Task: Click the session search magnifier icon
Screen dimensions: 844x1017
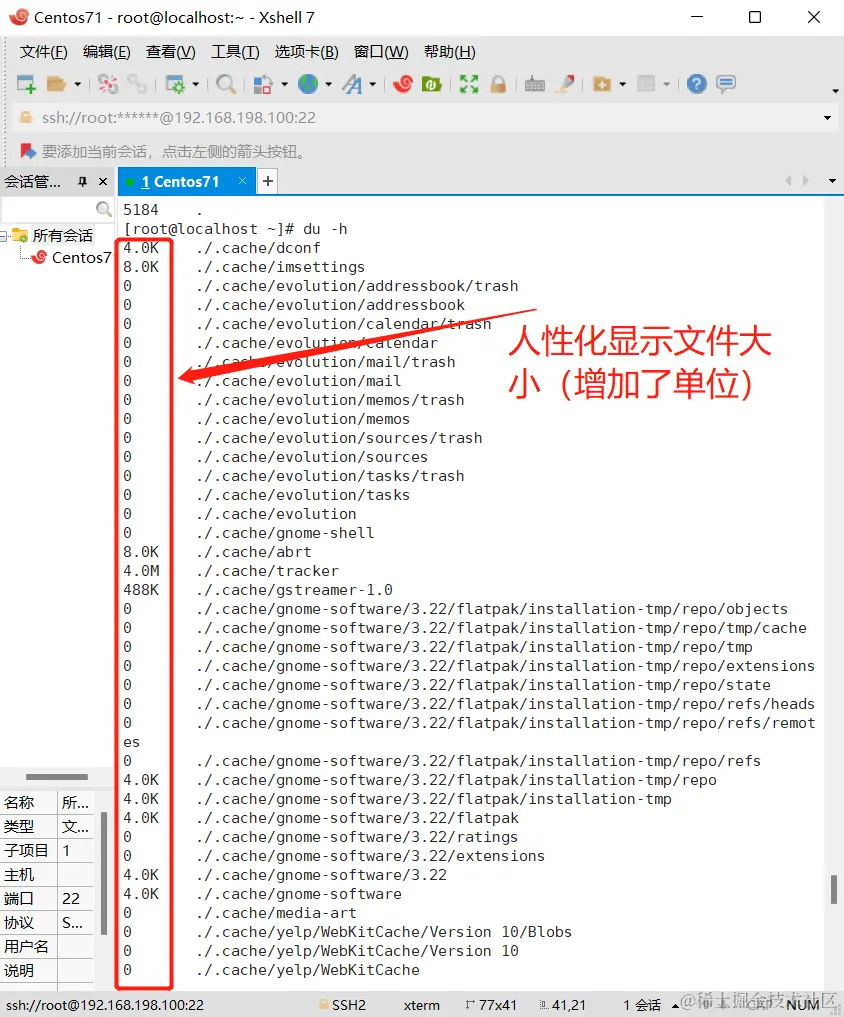Action: click(104, 209)
